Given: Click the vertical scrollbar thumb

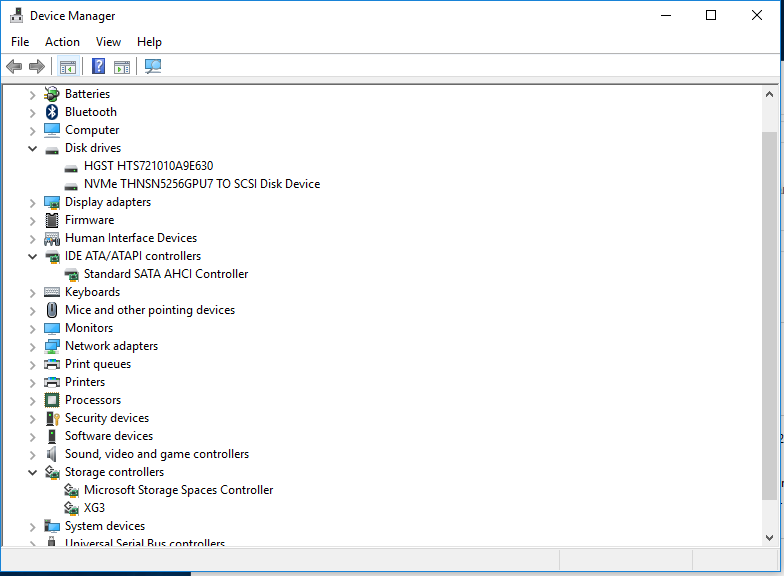Looking at the screenshot, I should tap(770, 316).
